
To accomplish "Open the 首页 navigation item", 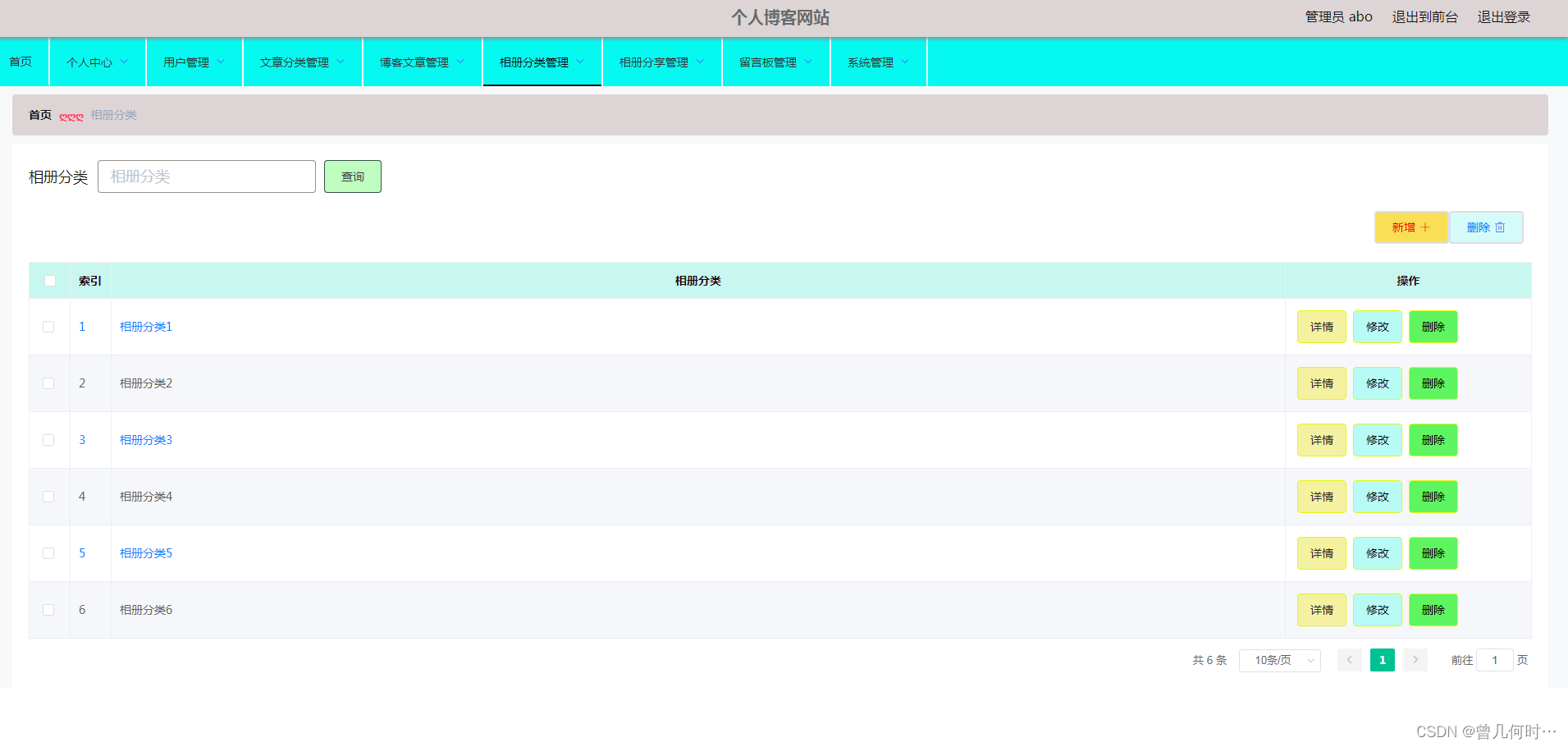I will pyautogui.click(x=24, y=62).
